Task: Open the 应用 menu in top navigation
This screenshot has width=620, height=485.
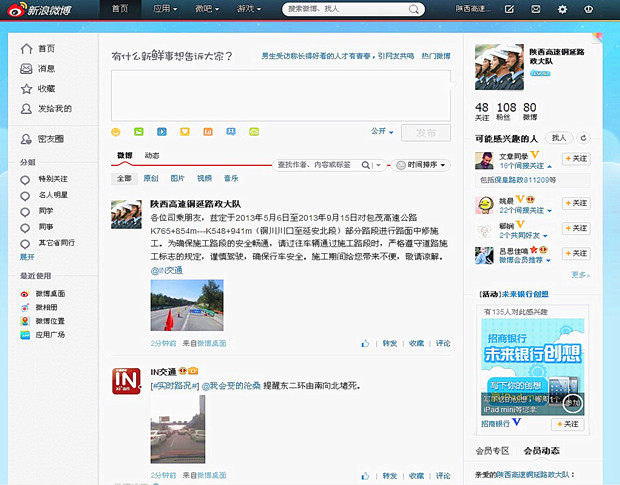Action: click(165, 9)
